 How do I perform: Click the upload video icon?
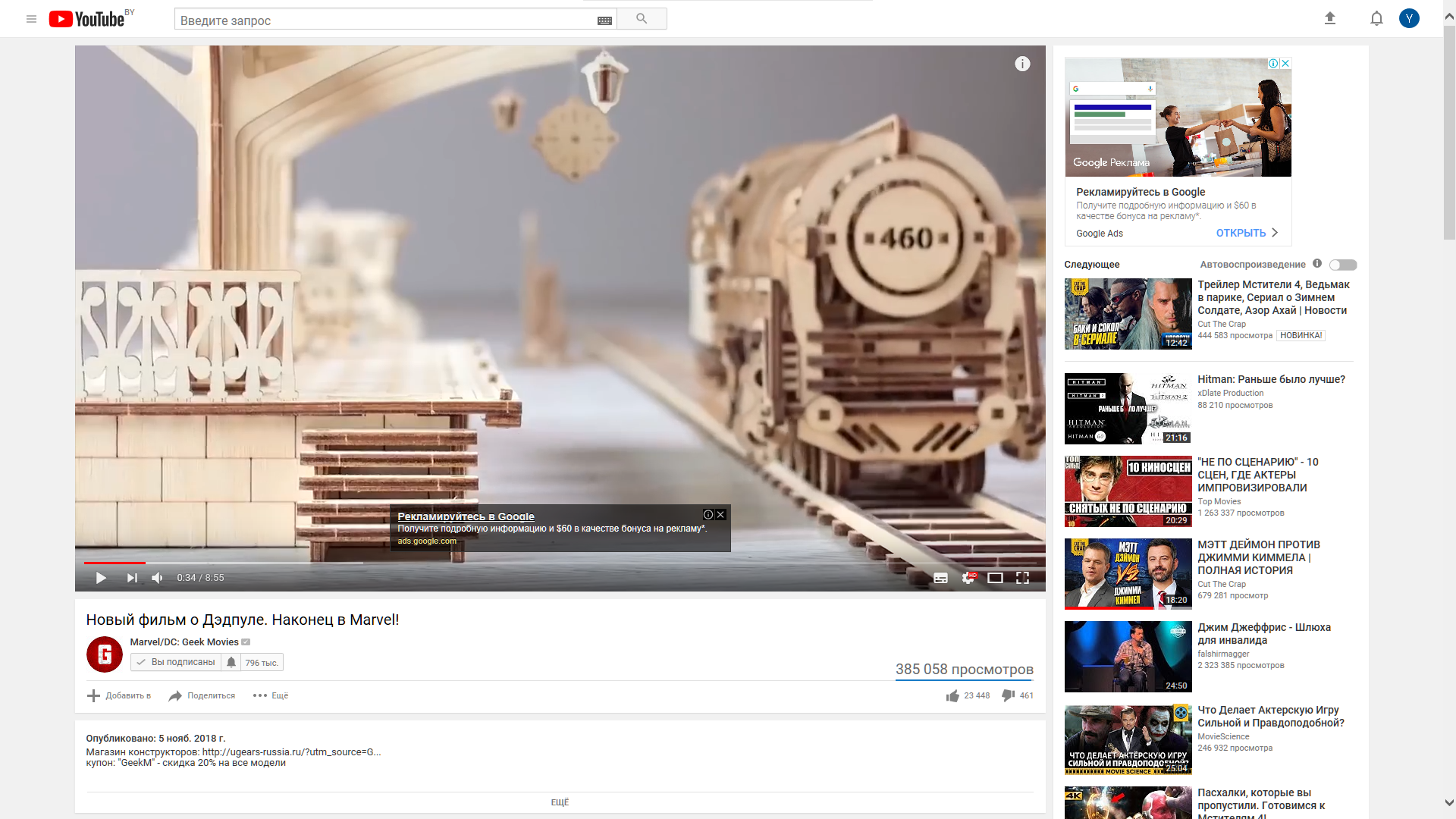1329,19
